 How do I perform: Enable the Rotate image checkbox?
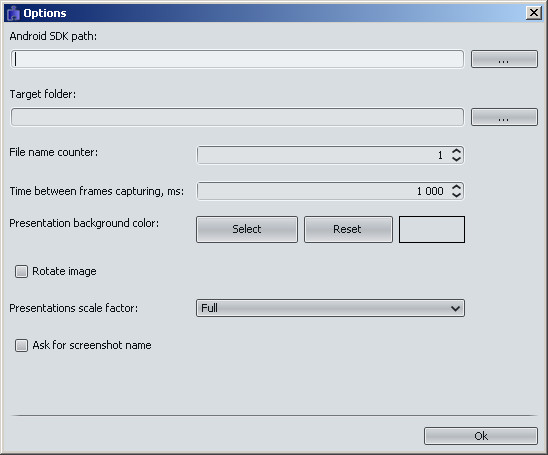[21, 272]
